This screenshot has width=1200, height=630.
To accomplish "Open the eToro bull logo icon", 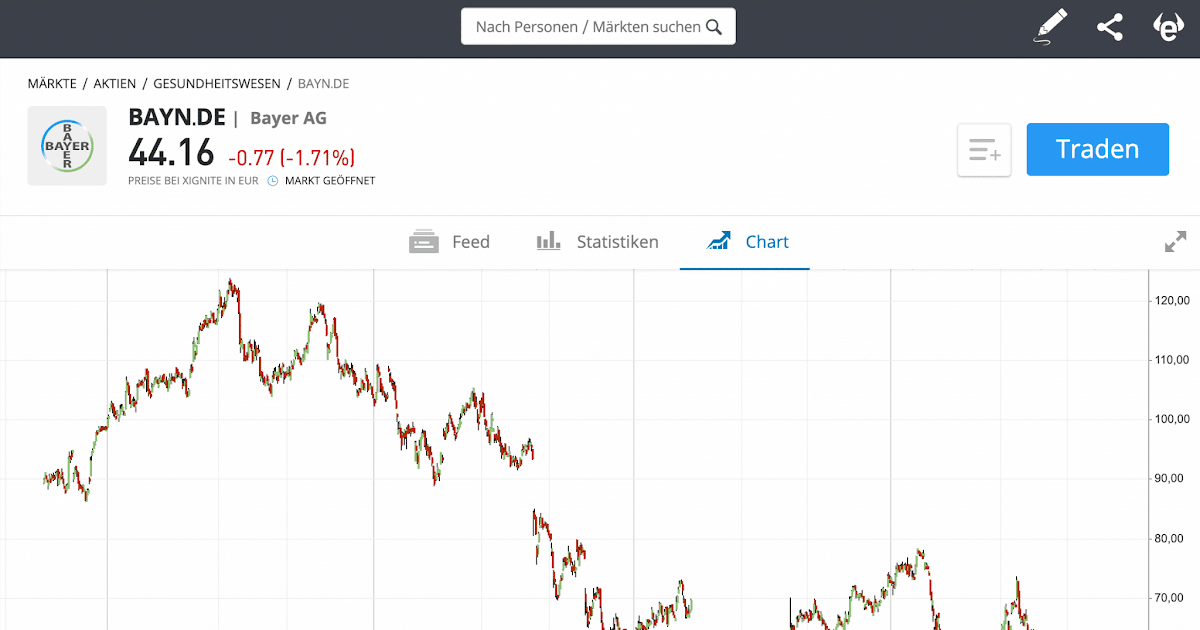I will [1168, 27].
